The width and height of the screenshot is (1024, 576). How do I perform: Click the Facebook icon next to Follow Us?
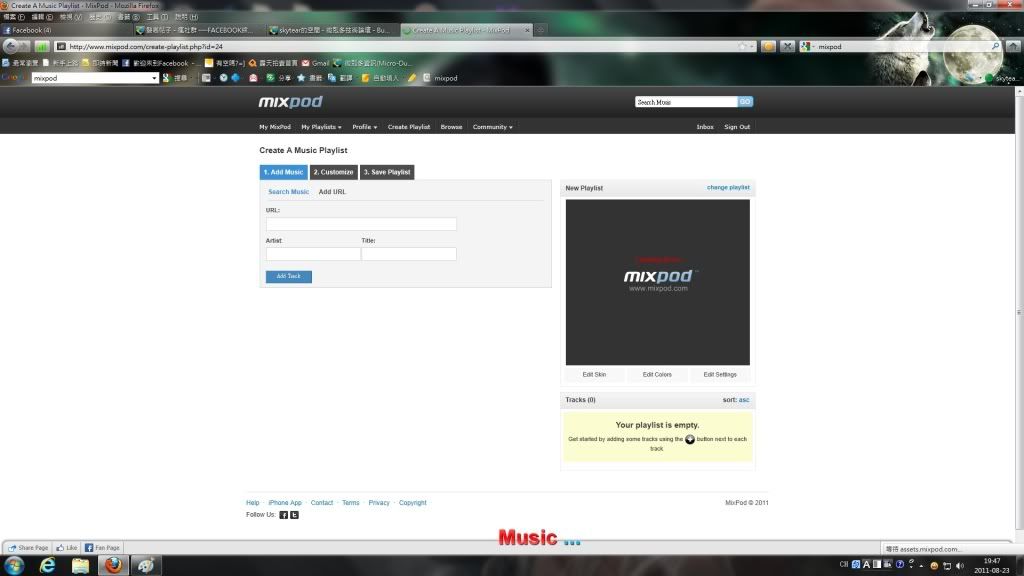tap(283, 515)
